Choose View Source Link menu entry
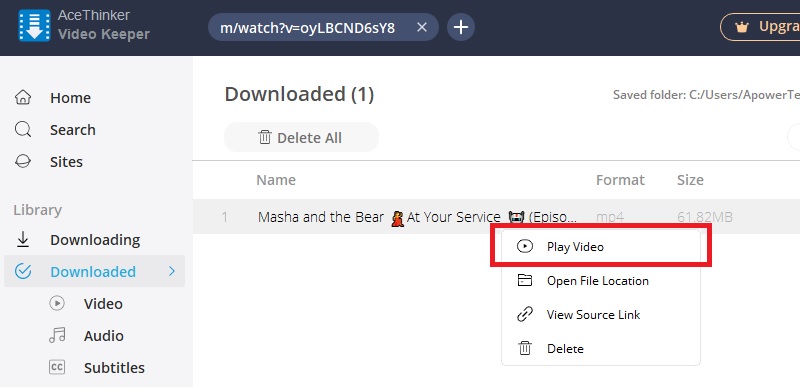The height and width of the screenshot is (387, 800). pos(601,315)
